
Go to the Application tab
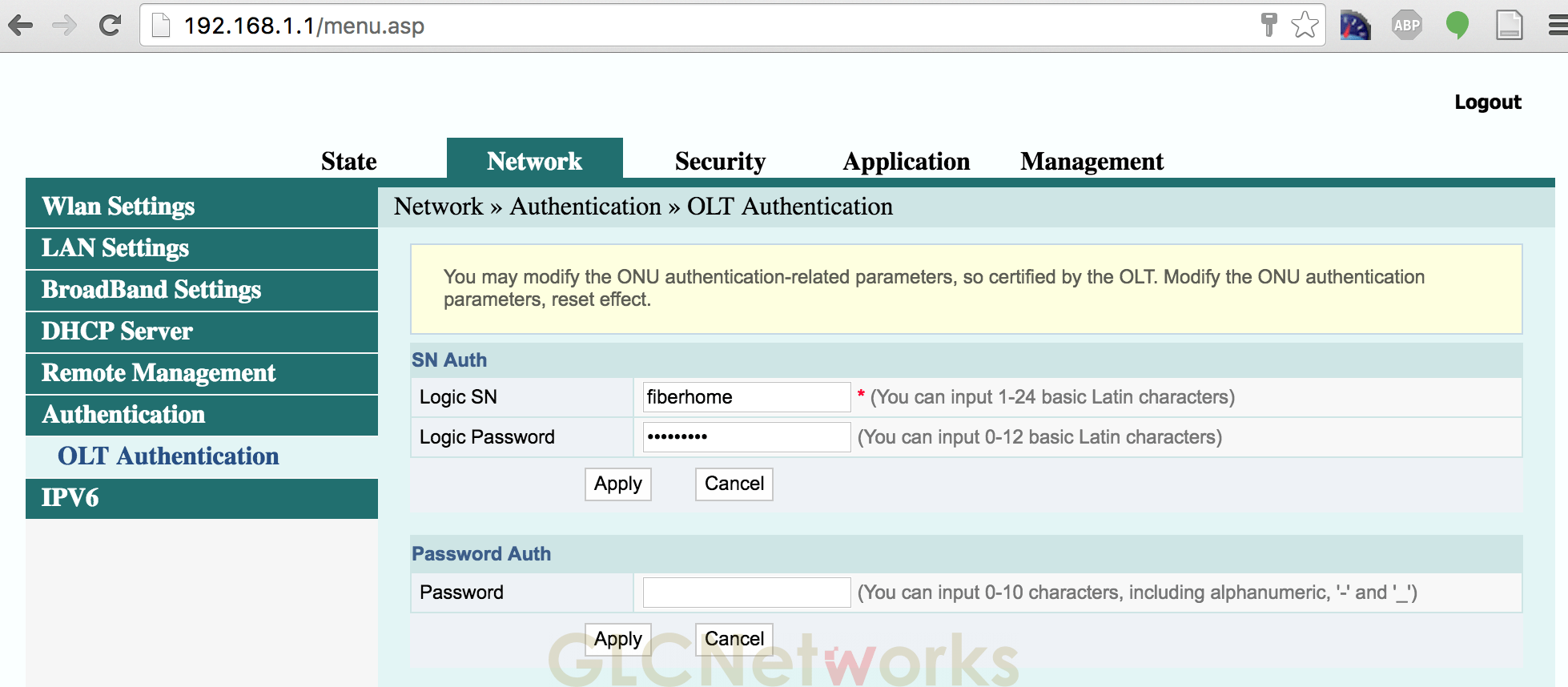[906, 161]
